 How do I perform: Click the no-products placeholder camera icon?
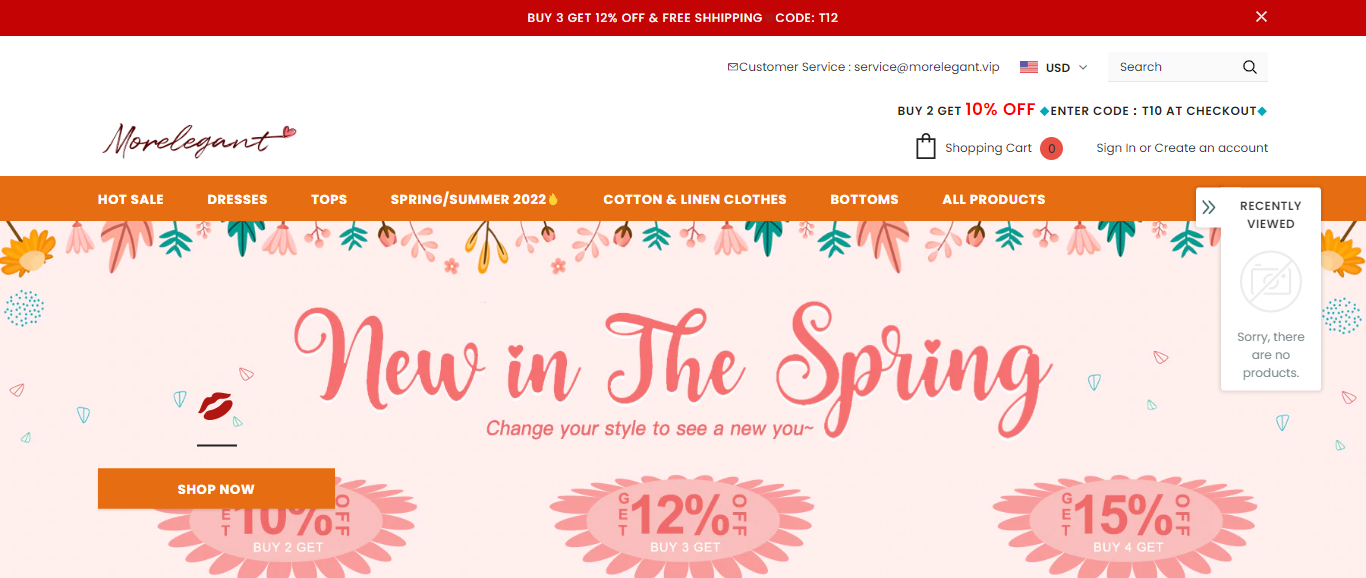(x=1271, y=282)
